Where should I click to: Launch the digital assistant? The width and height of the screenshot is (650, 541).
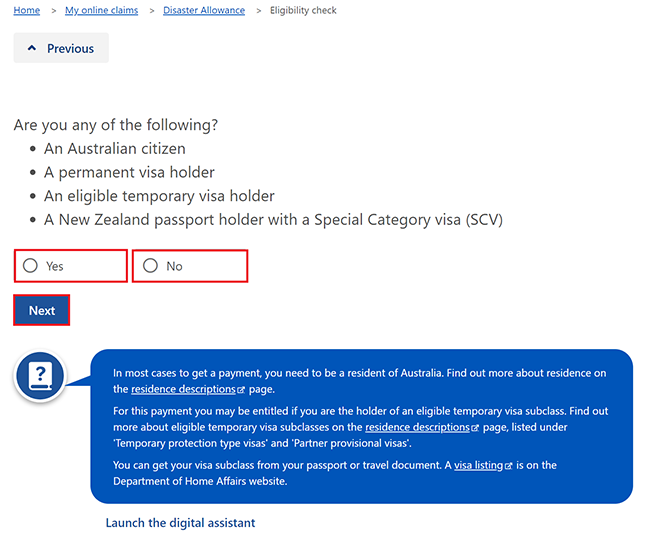(x=180, y=523)
